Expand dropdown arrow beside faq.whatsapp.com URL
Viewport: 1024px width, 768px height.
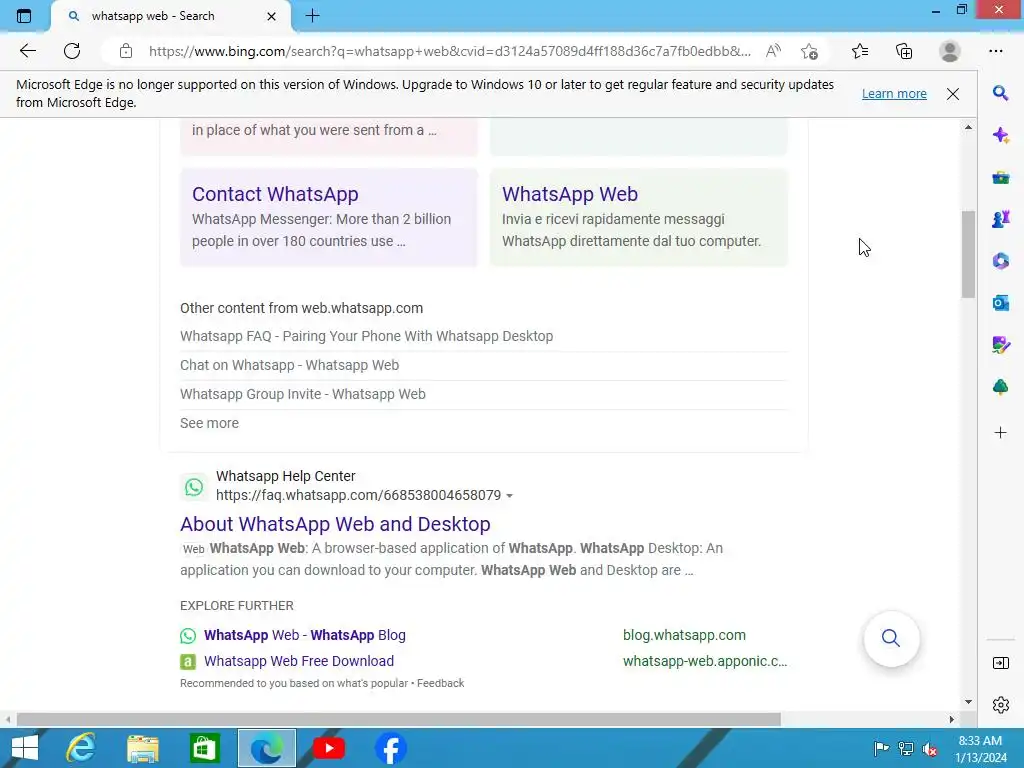509,496
